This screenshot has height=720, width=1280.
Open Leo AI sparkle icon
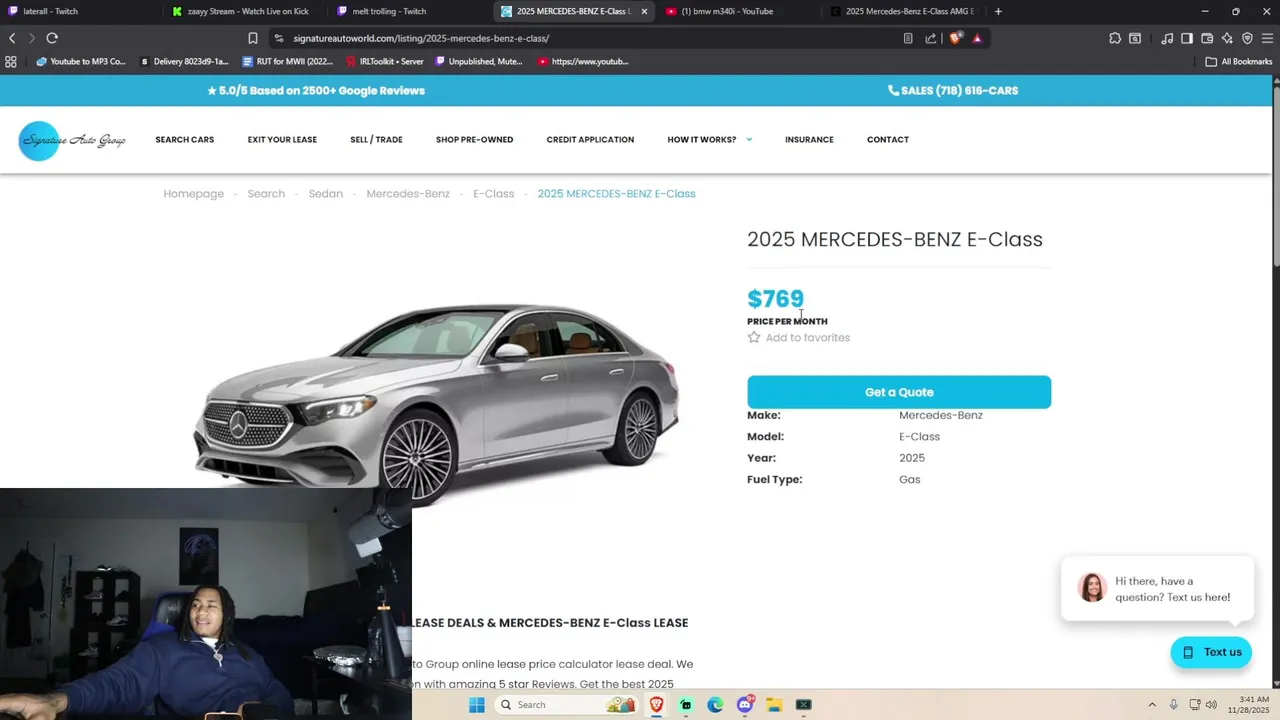[1227, 38]
